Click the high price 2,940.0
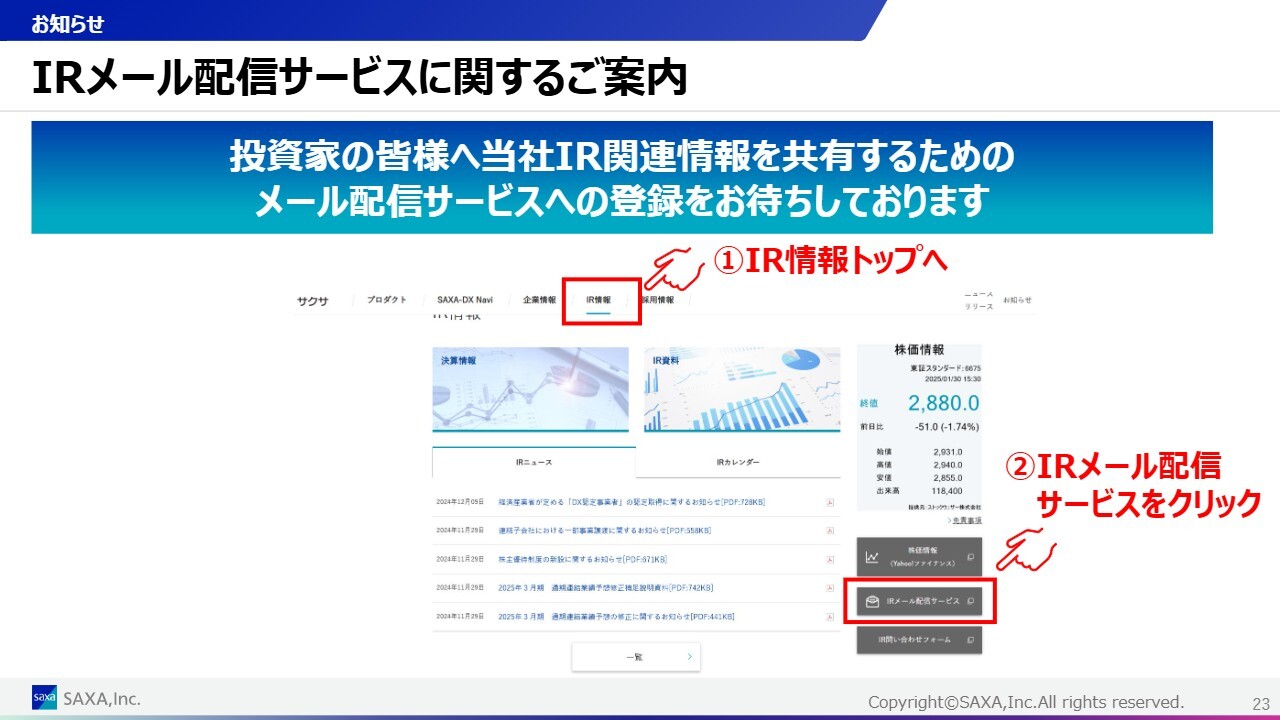The height and width of the screenshot is (720, 1280). (947, 465)
